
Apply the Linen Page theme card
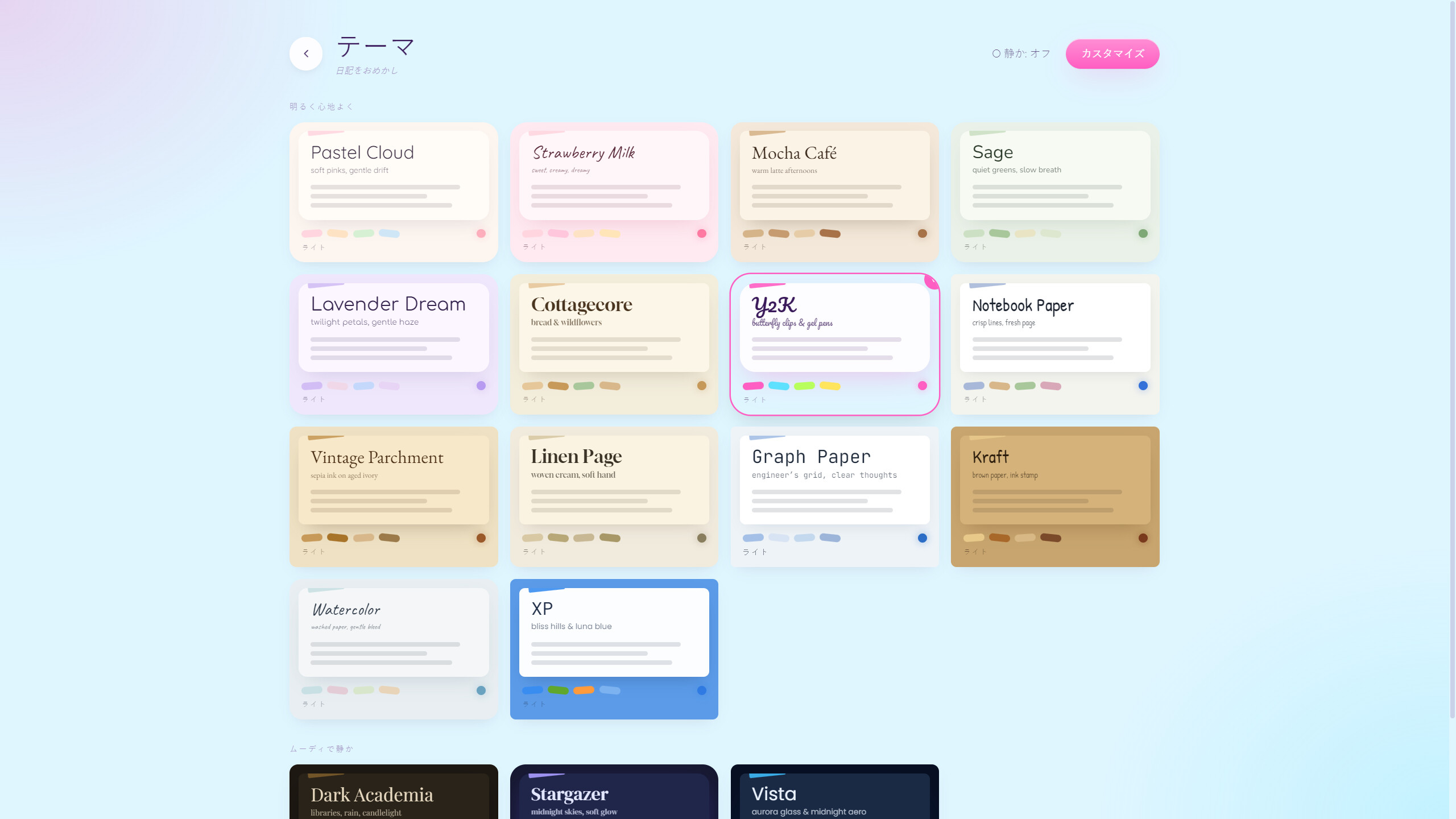point(614,497)
